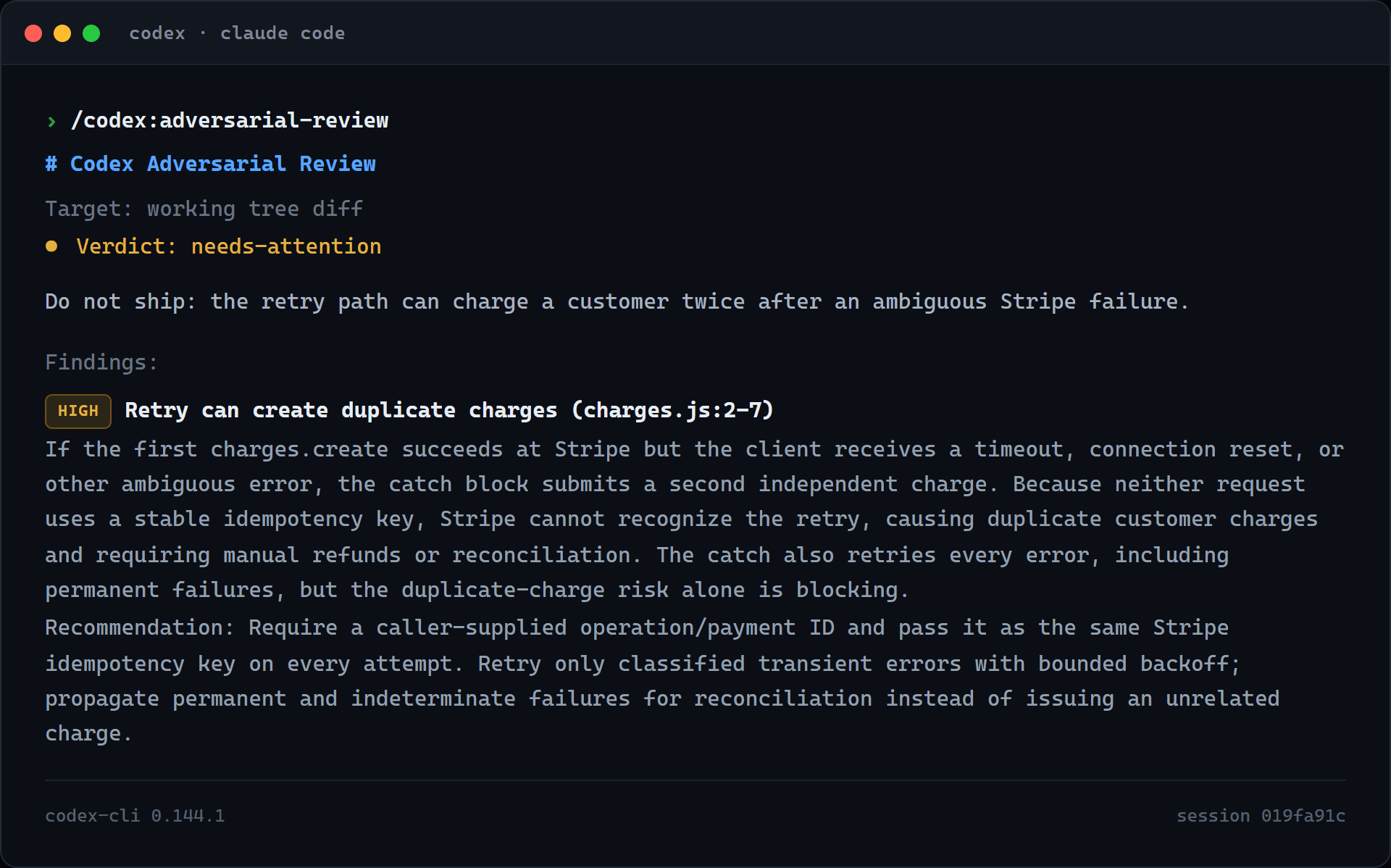Click the '/codex:adversarial-review' command text

tap(230, 120)
